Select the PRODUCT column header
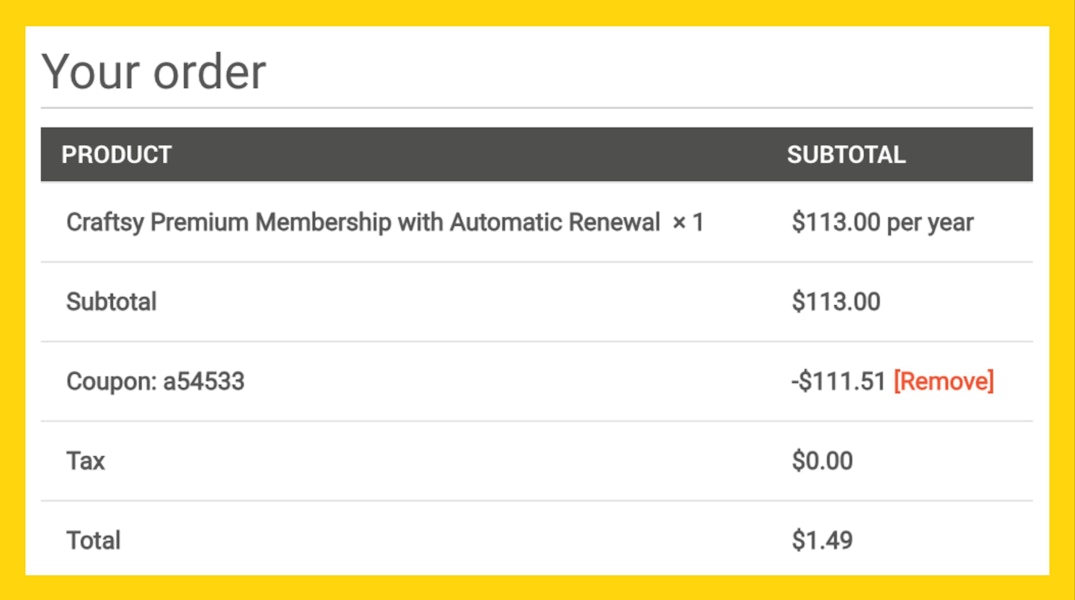 [117, 155]
